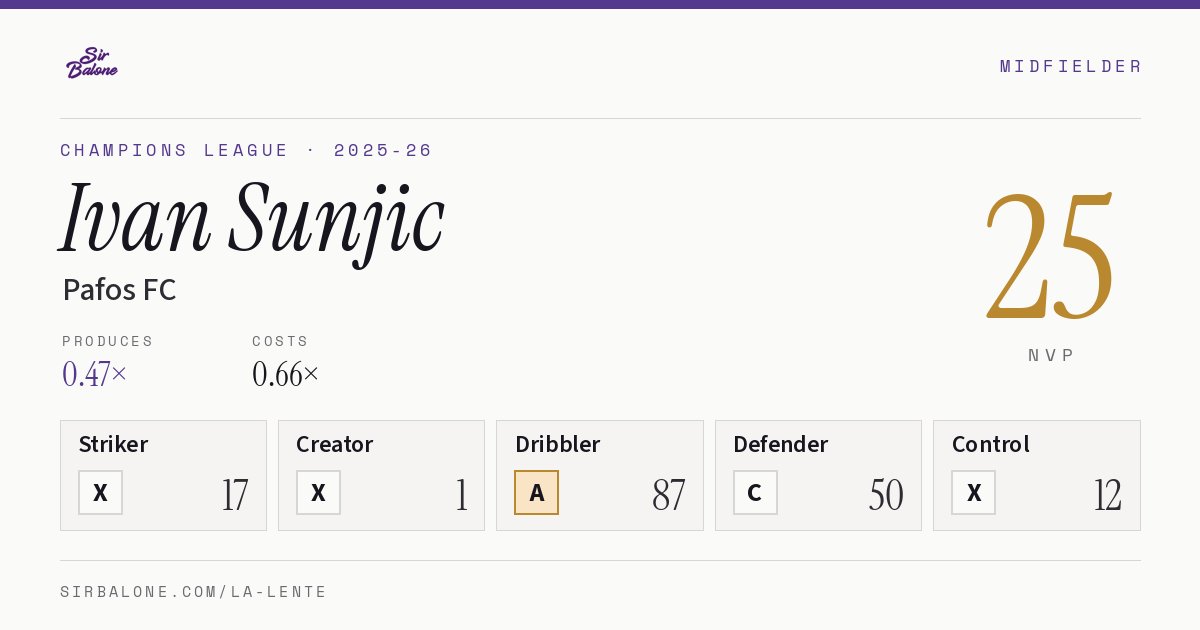
Task: Click the X grade badge for Creator
Action: pyautogui.click(x=319, y=493)
